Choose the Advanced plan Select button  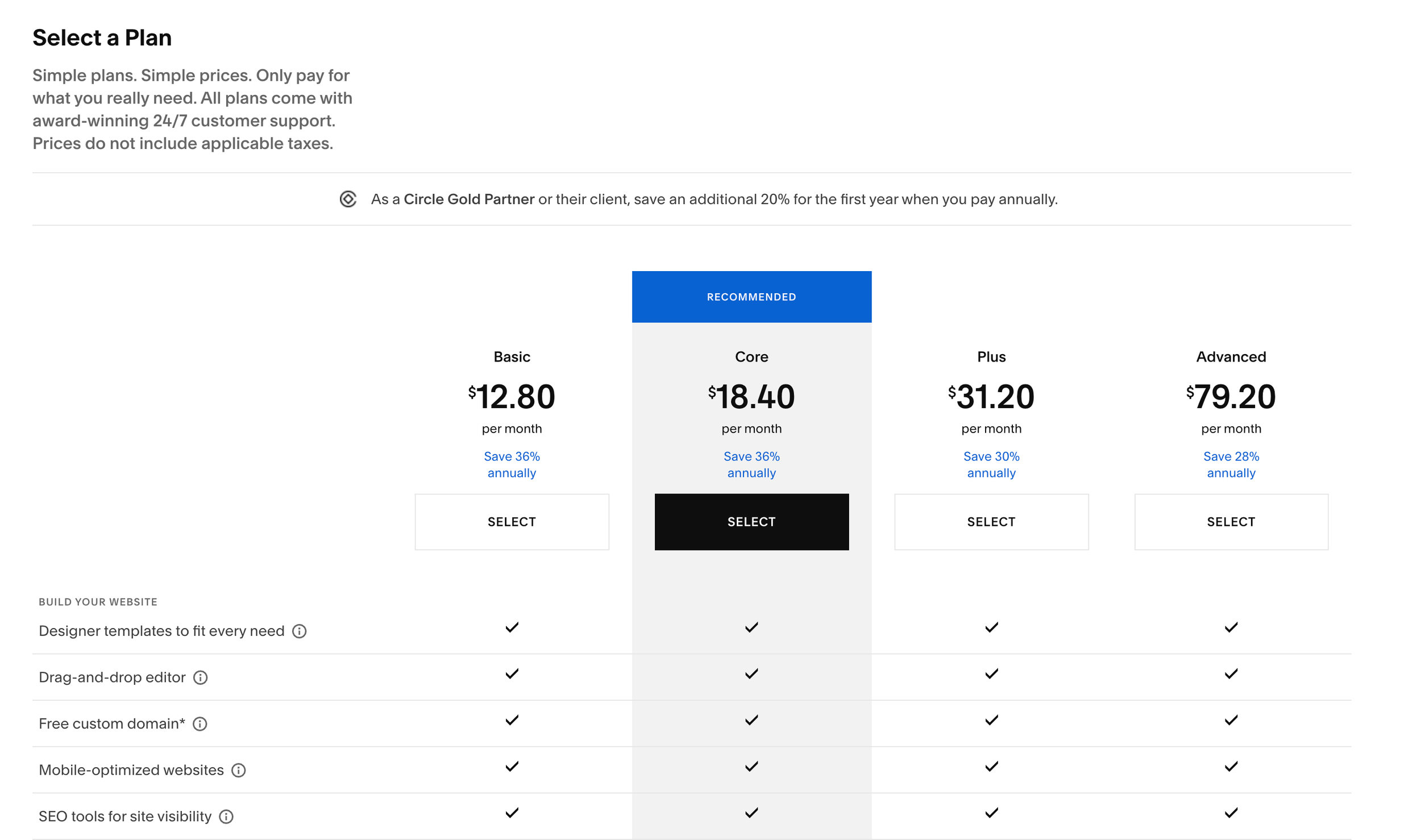point(1231,522)
